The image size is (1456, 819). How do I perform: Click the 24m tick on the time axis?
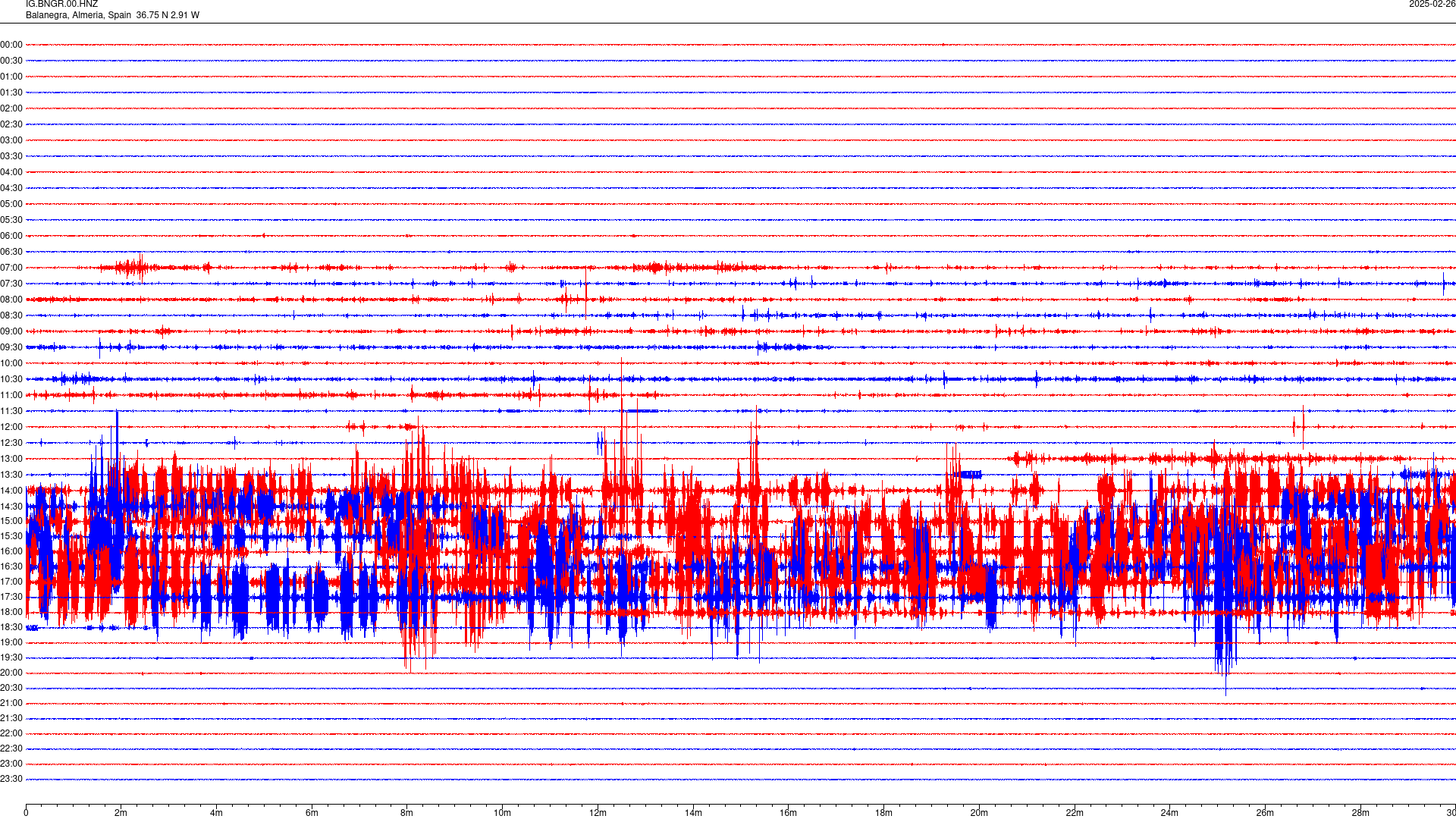(x=1169, y=813)
